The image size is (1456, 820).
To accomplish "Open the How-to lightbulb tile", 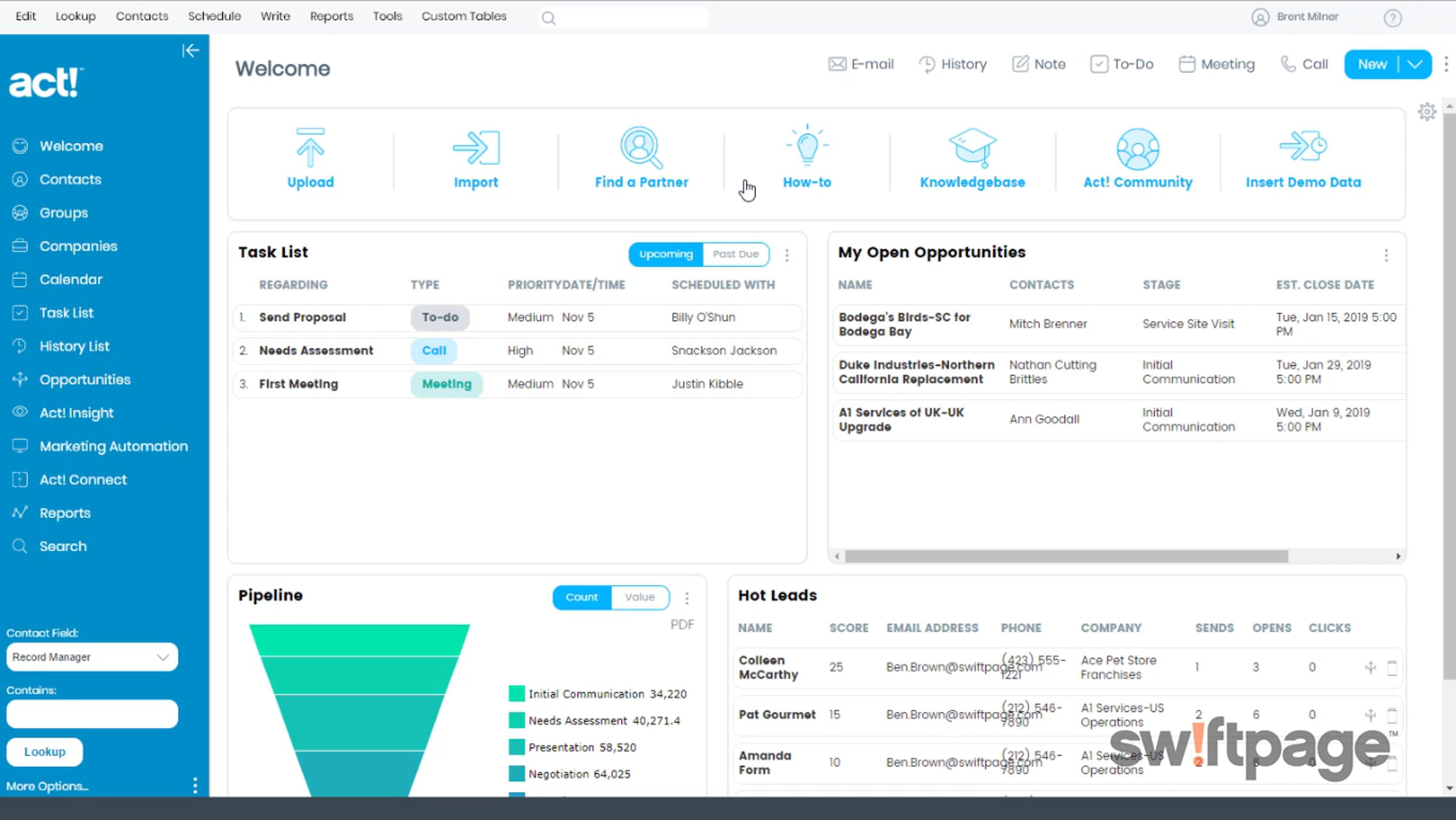I will click(x=807, y=158).
